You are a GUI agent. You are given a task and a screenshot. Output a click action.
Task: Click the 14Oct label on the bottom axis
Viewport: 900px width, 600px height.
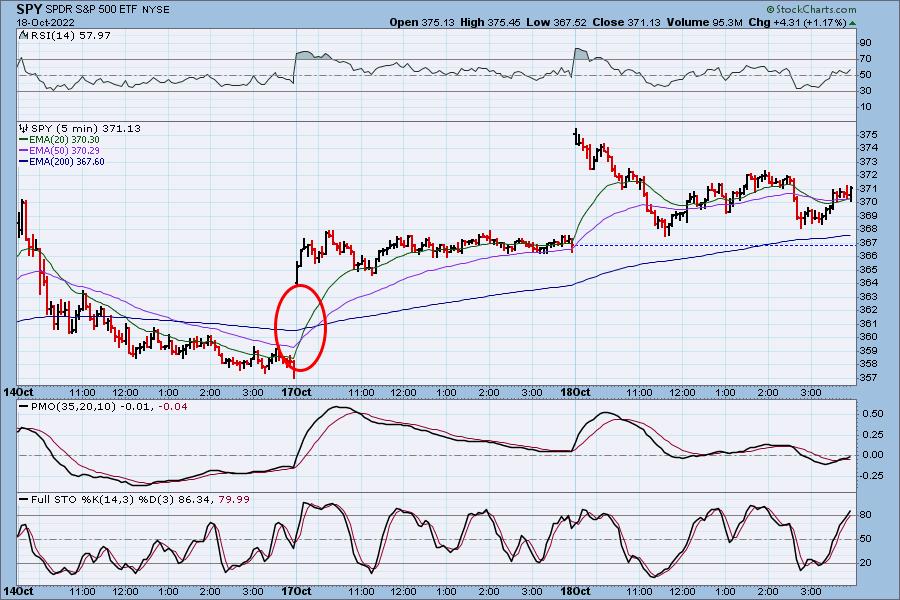[18, 591]
